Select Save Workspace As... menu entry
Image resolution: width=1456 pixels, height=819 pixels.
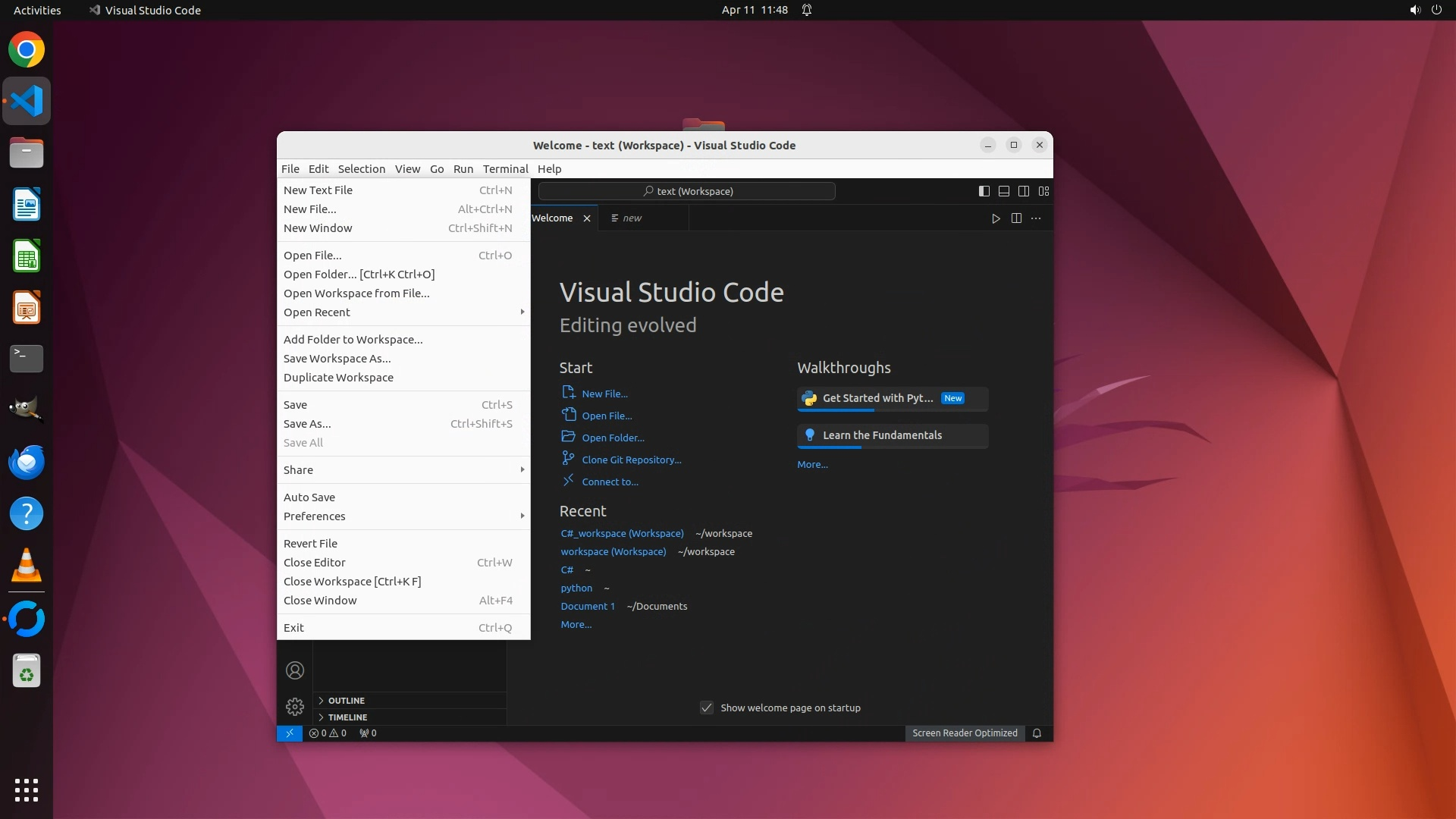coord(337,359)
